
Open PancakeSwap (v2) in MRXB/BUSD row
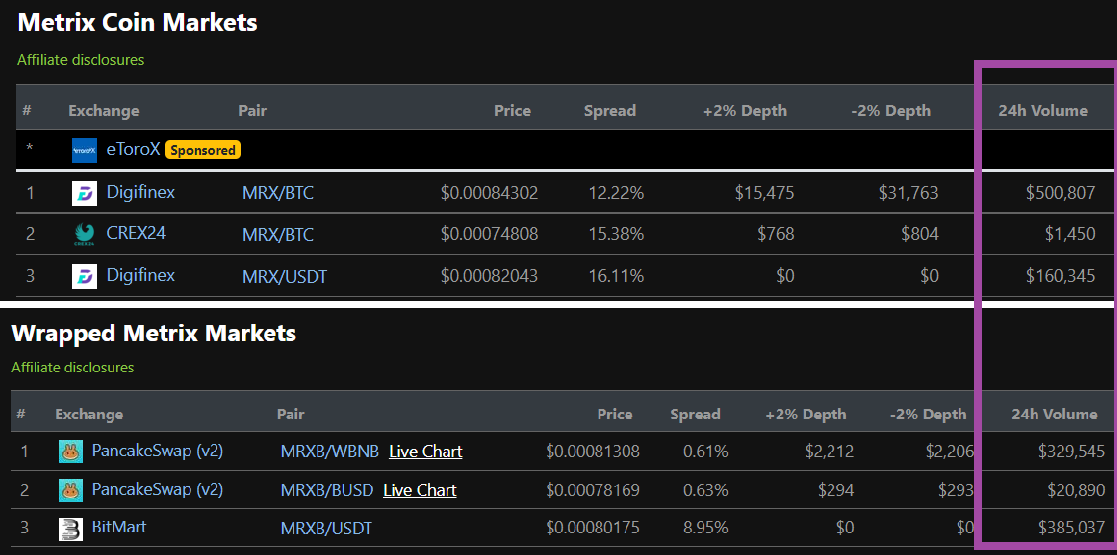157,489
